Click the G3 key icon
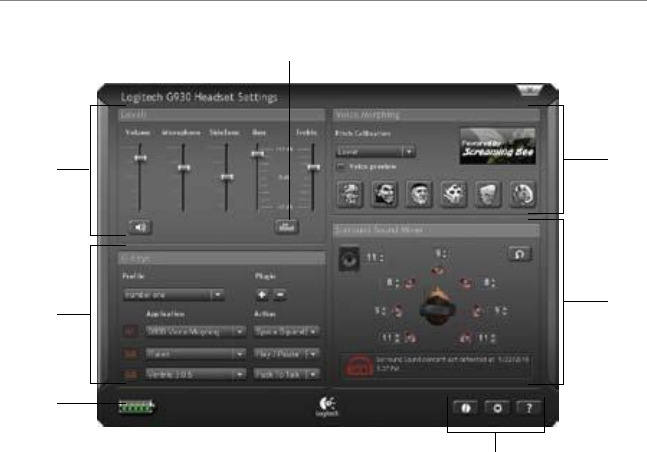Image resolution: width=647 pixels, height=452 pixels. (x=130, y=374)
